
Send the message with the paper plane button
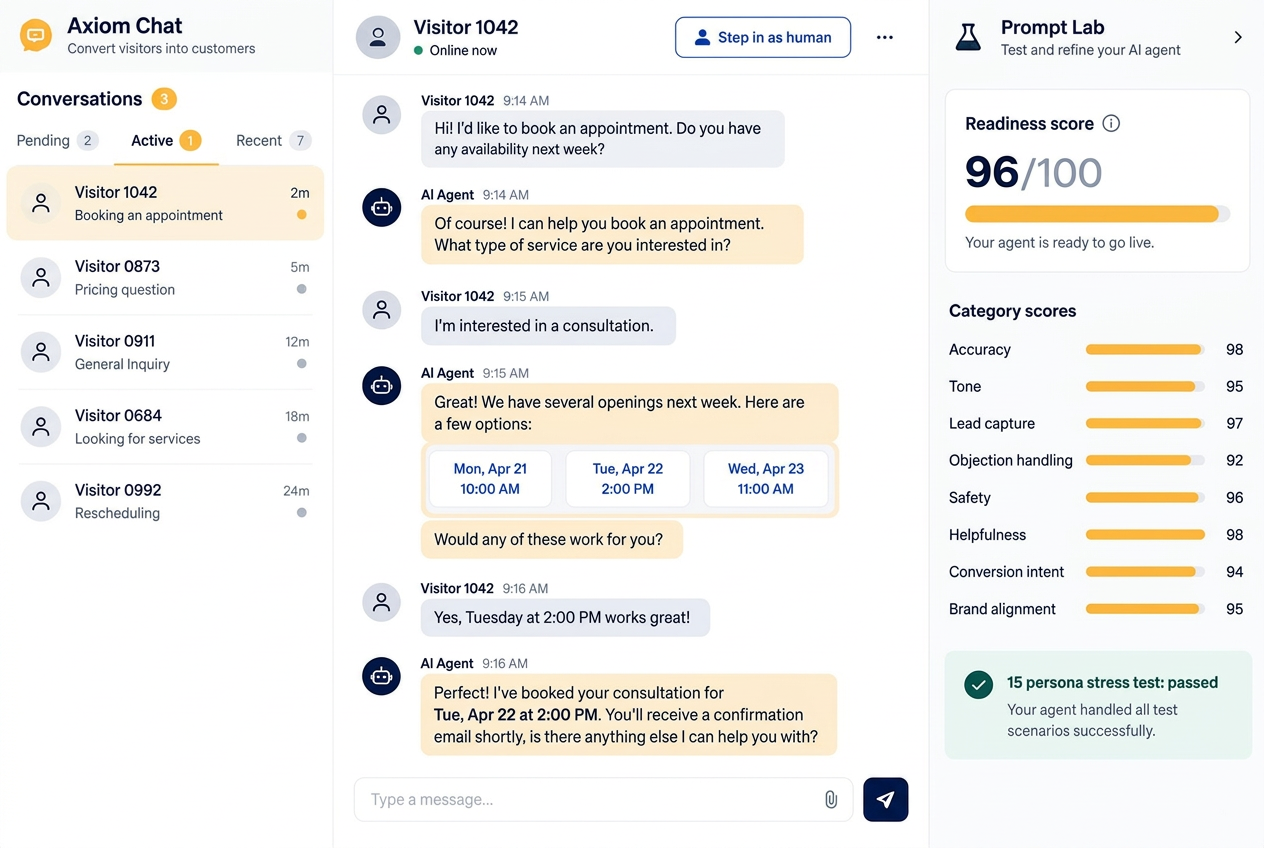pos(885,800)
